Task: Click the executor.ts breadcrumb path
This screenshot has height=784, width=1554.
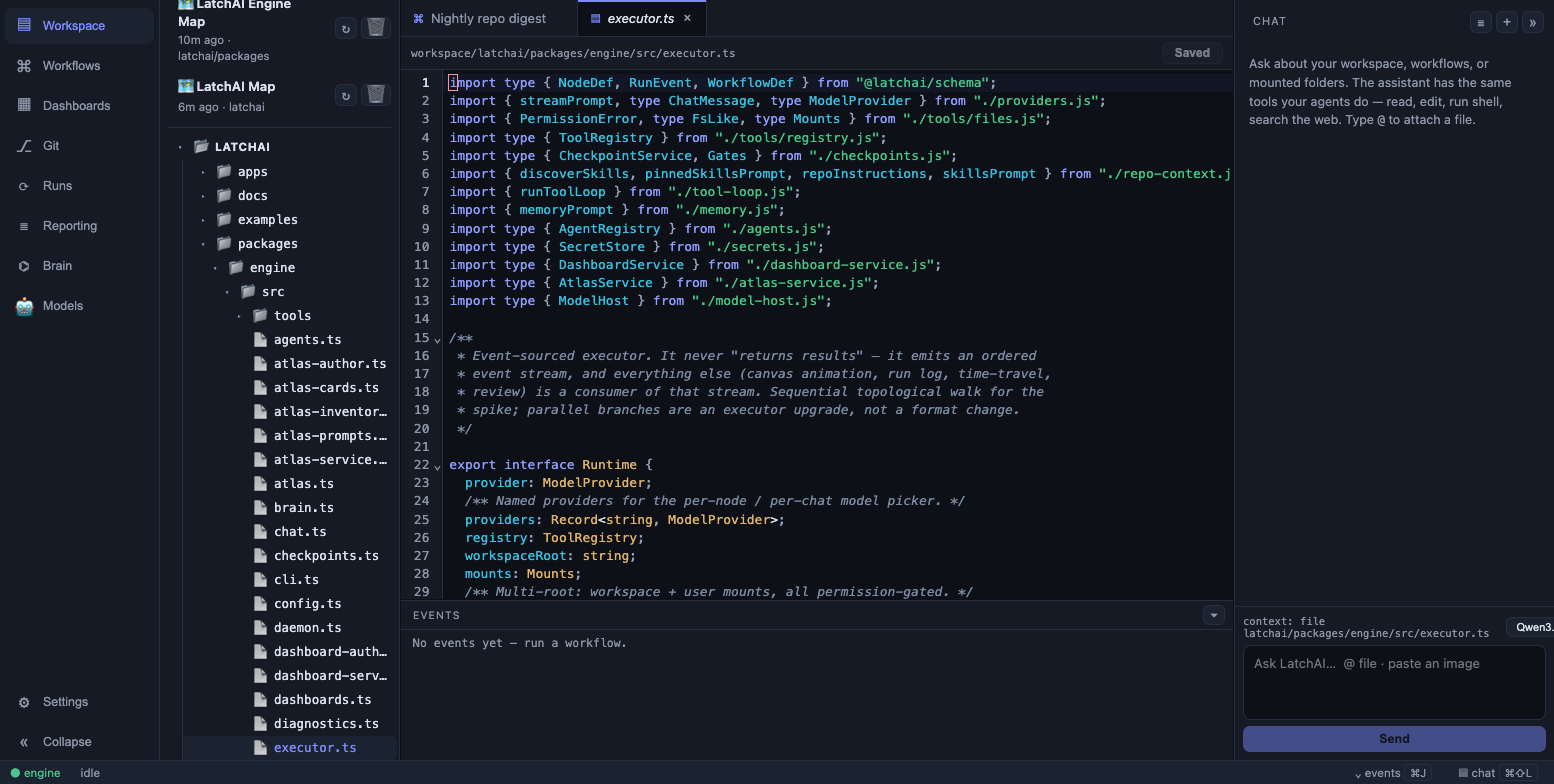Action: tap(573, 53)
